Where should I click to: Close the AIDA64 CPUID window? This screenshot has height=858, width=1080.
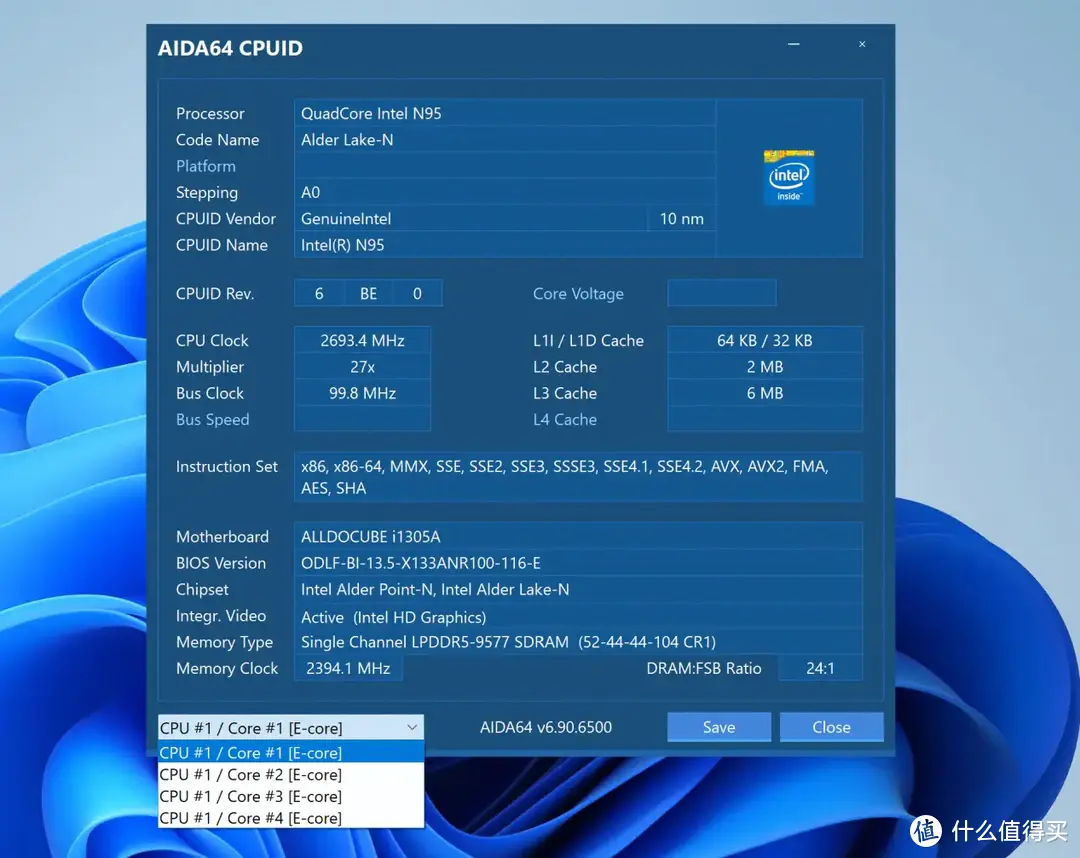(862, 44)
